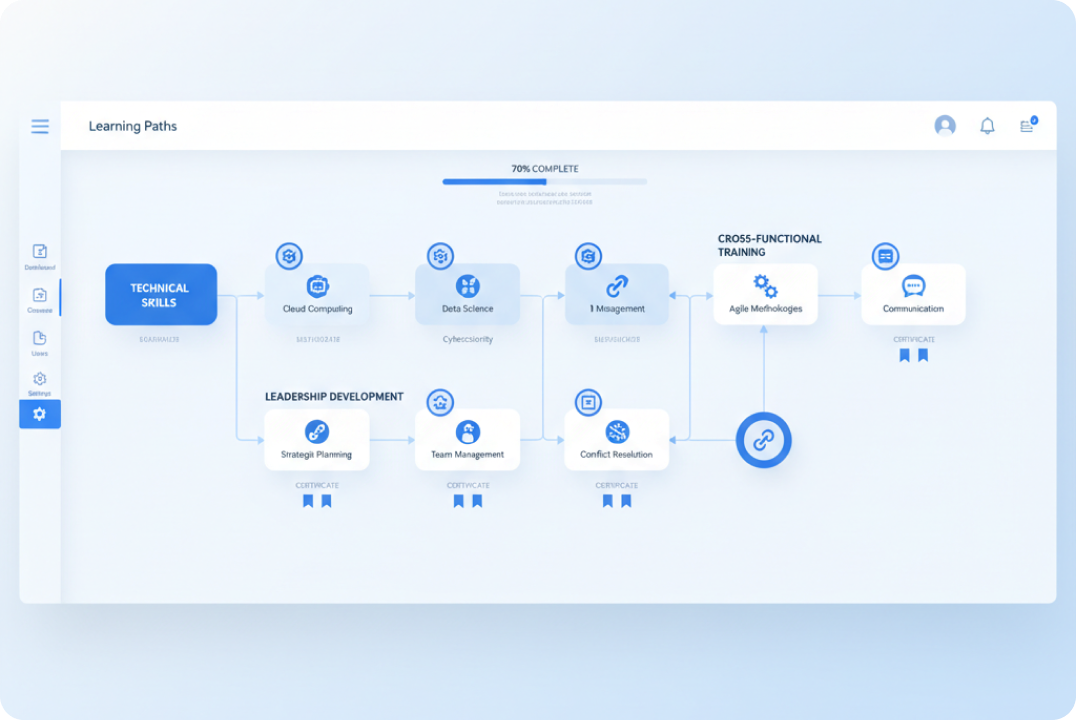
Task: Select the Technical Skills block
Action: 161,294
